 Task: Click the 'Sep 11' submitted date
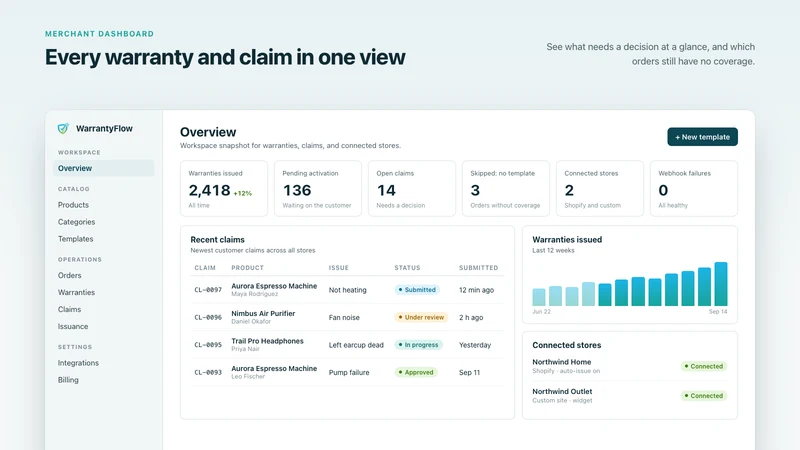pos(469,372)
